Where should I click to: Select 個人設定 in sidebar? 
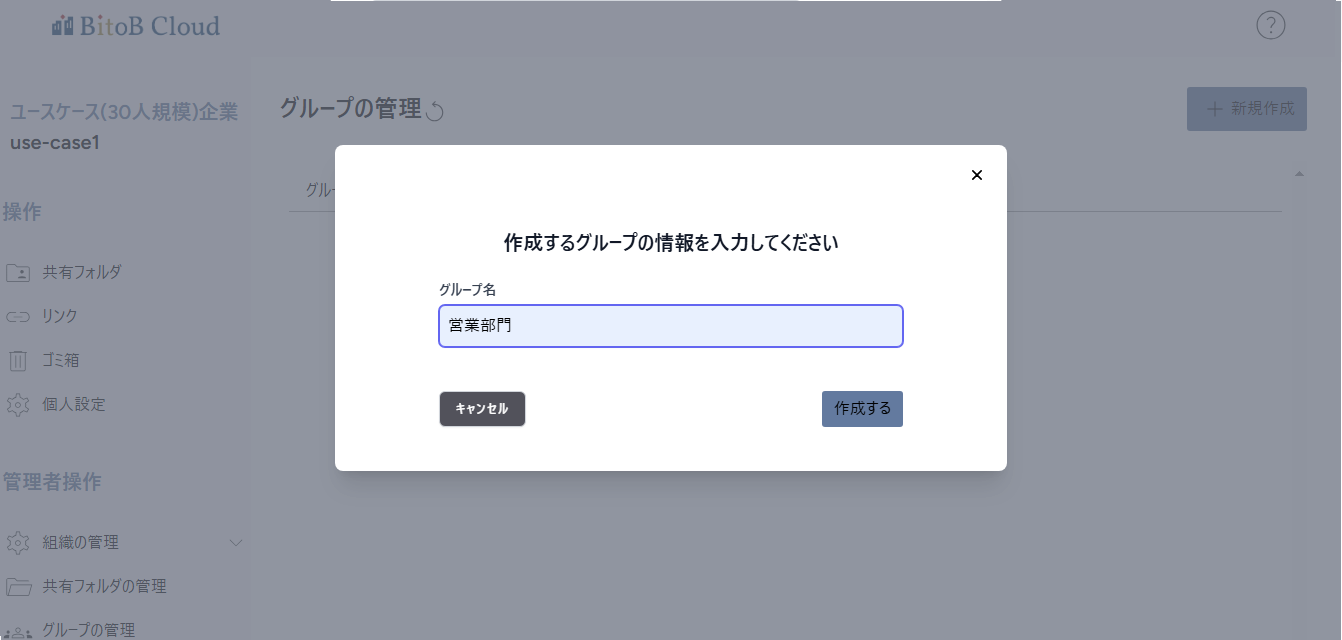pyautogui.click(x=74, y=404)
